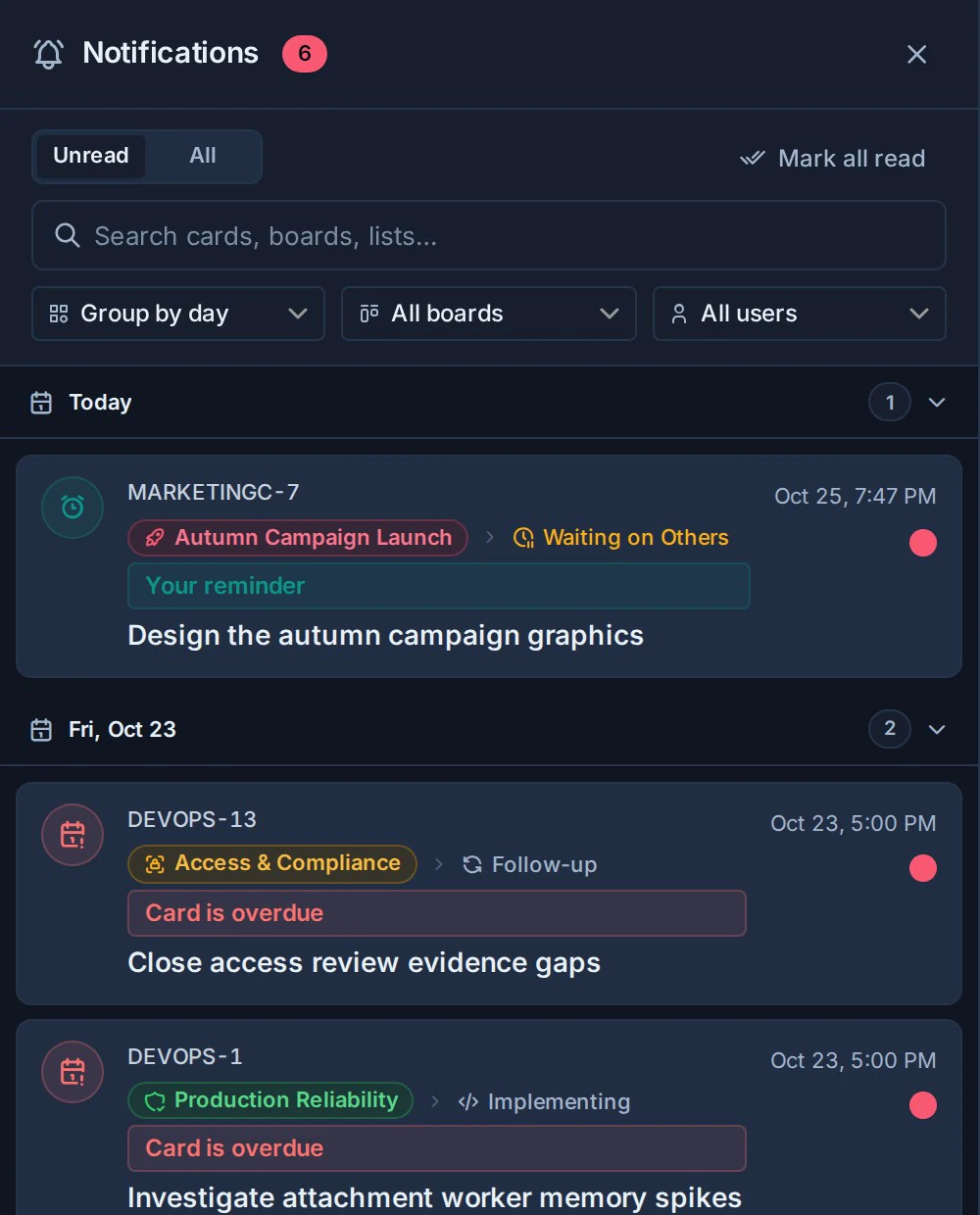Click the unread count badge showing 6
This screenshot has width=980, height=1215.
[x=305, y=53]
